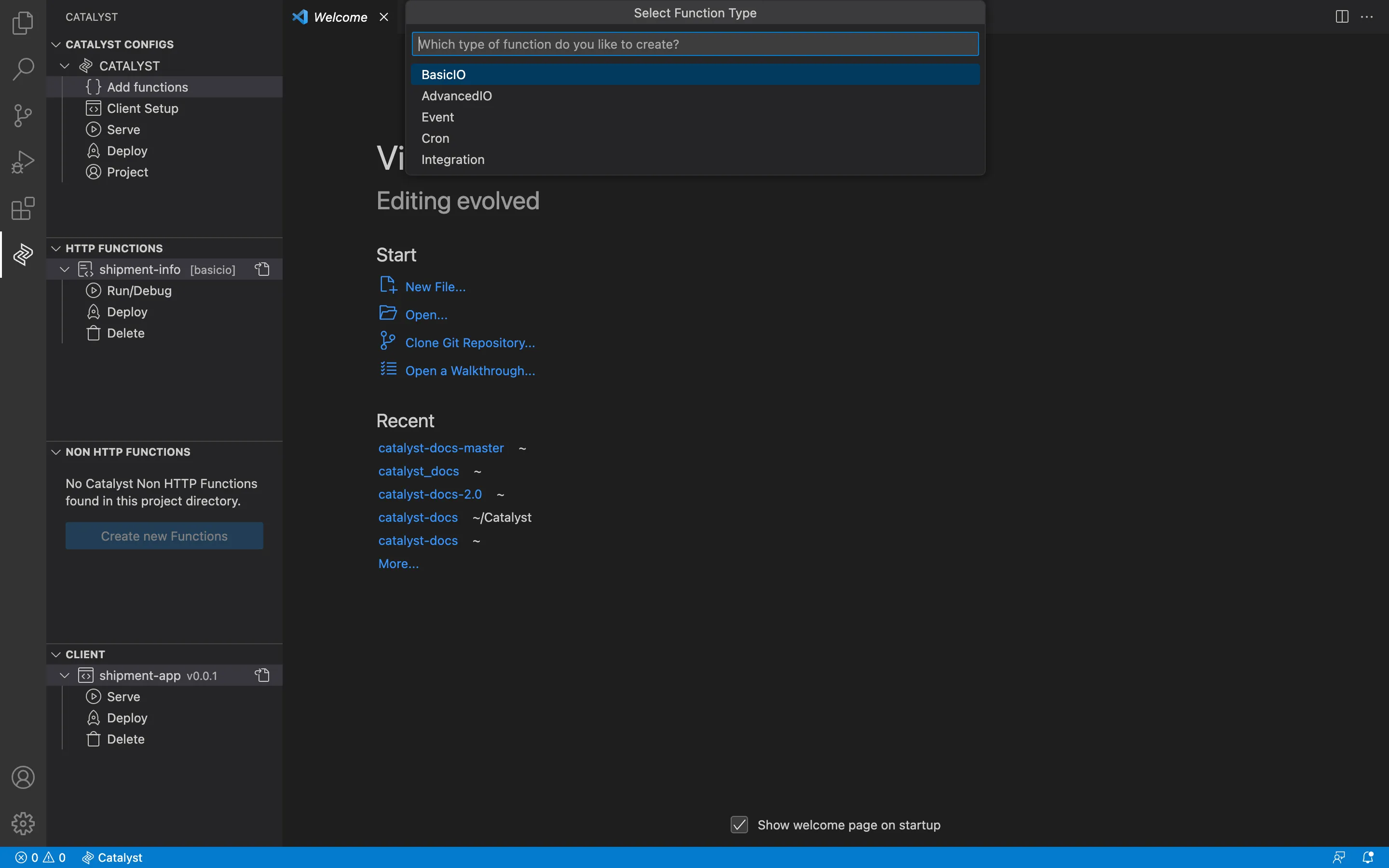This screenshot has width=1389, height=868.
Task: Click the More... recent link
Action: tap(398, 564)
